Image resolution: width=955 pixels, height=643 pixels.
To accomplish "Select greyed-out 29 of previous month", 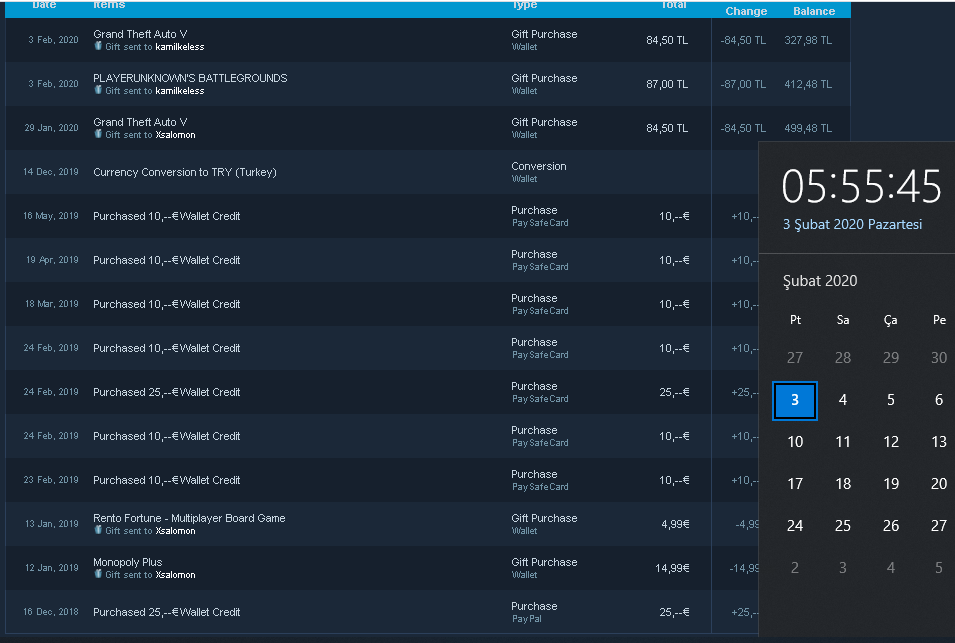I will 891,358.
